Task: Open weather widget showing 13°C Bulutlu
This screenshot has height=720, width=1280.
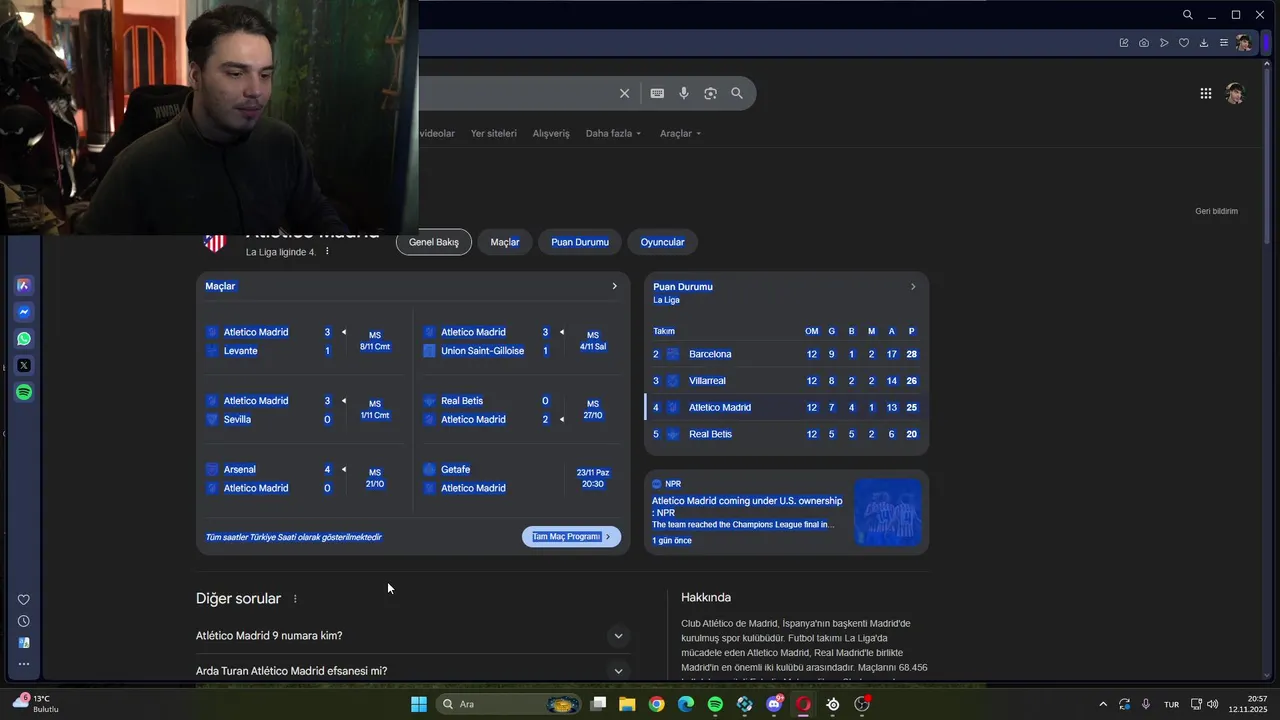Action: [36, 704]
